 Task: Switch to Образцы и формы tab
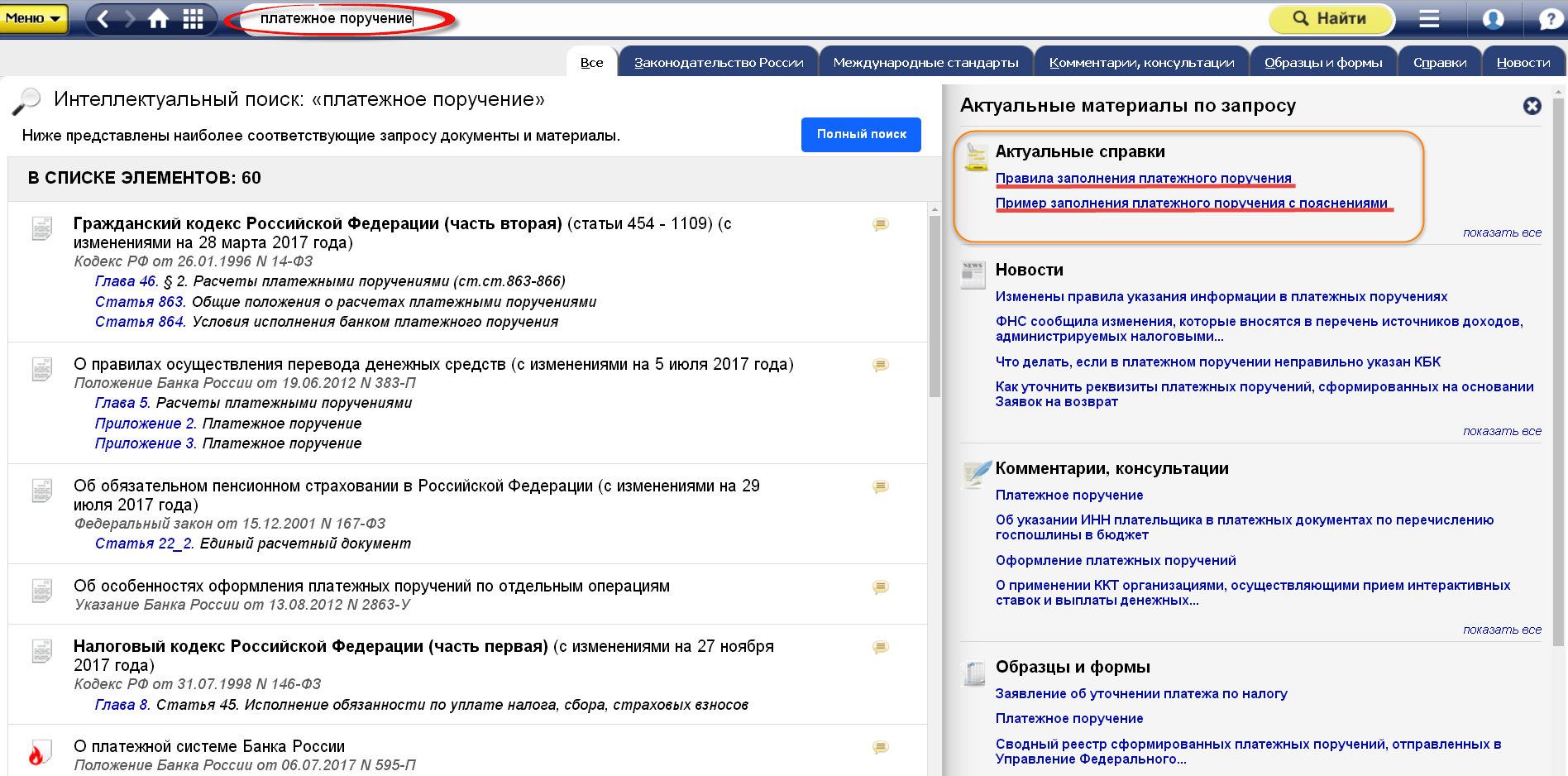click(1322, 63)
